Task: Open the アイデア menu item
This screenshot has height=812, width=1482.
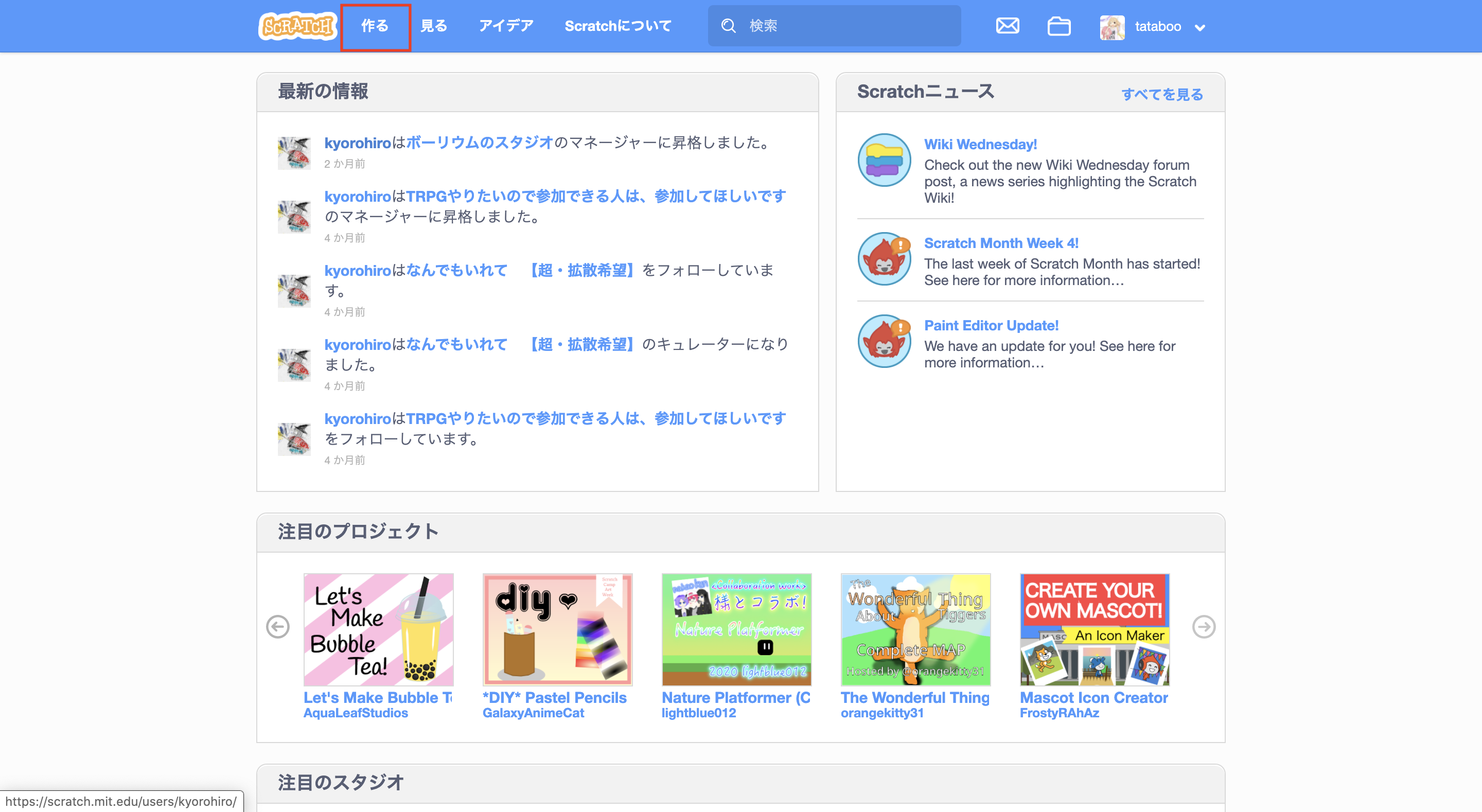Action: click(506, 26)
